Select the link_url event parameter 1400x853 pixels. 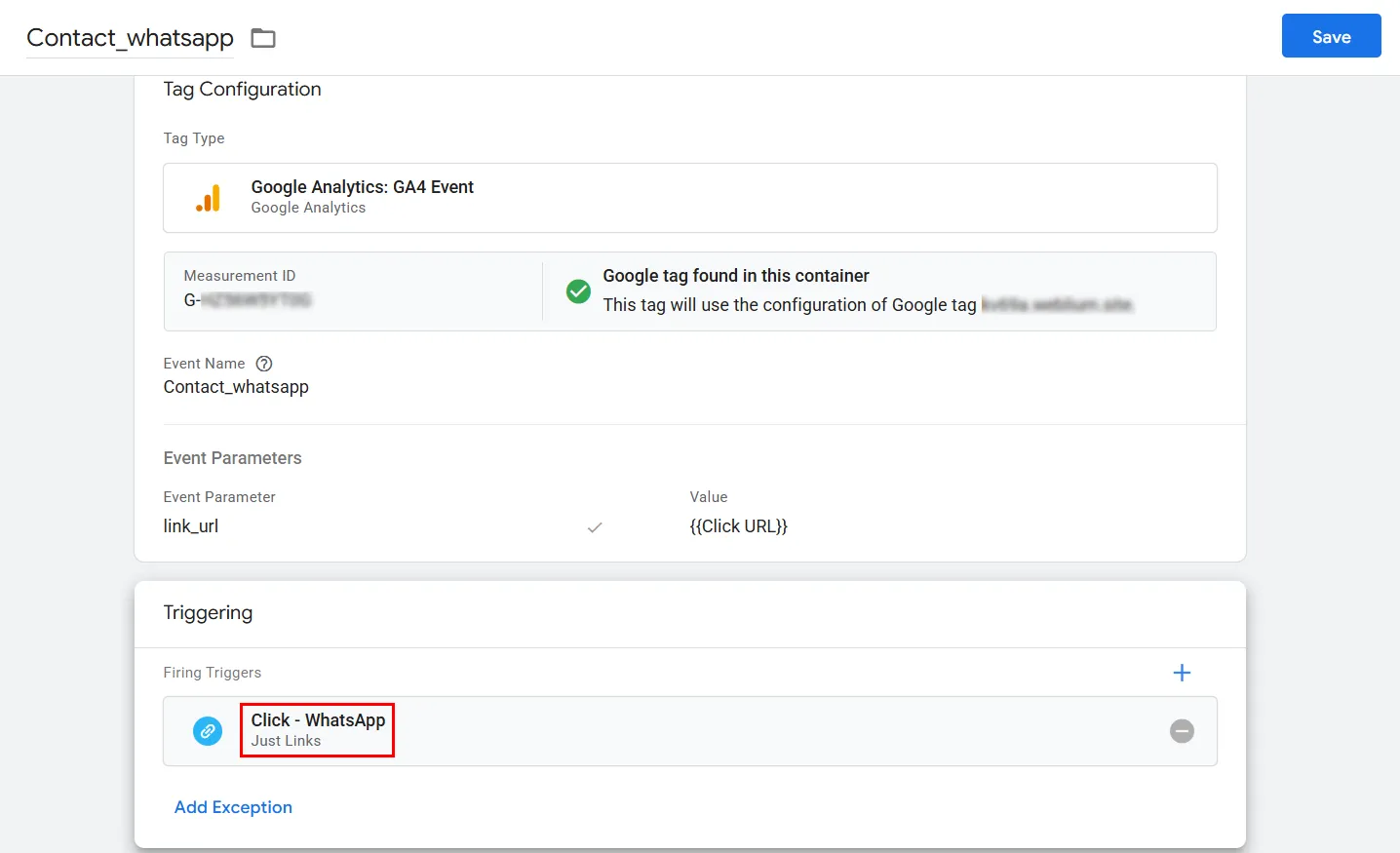pos(191,526)
